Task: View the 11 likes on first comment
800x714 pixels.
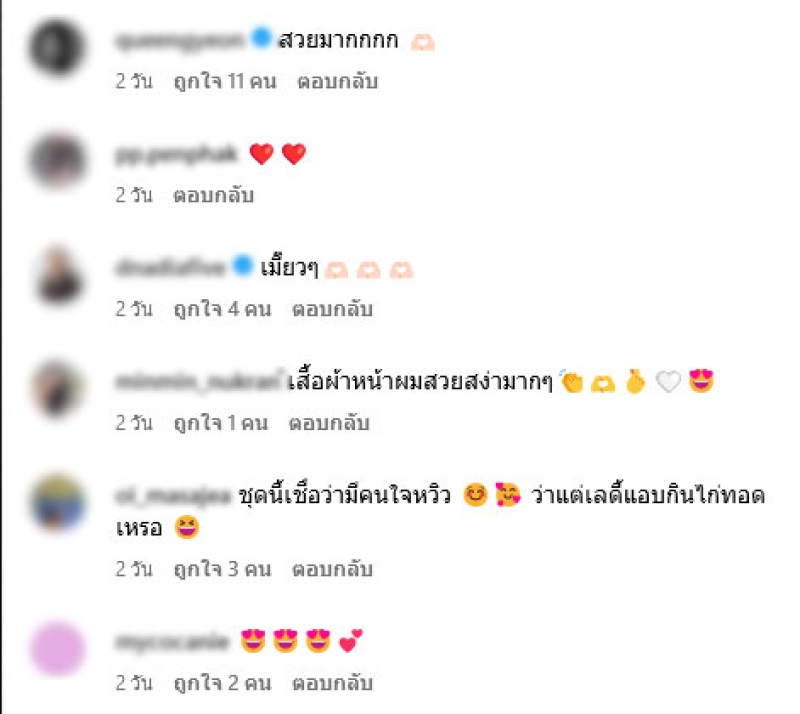Action: (x=225, y=82)
